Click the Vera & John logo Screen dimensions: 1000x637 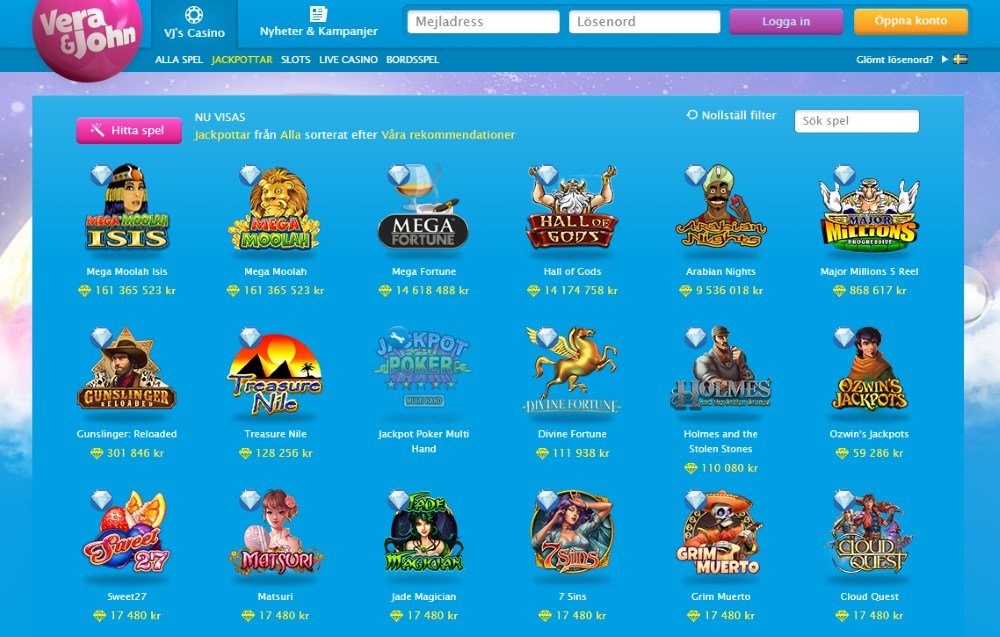(87, 38)
